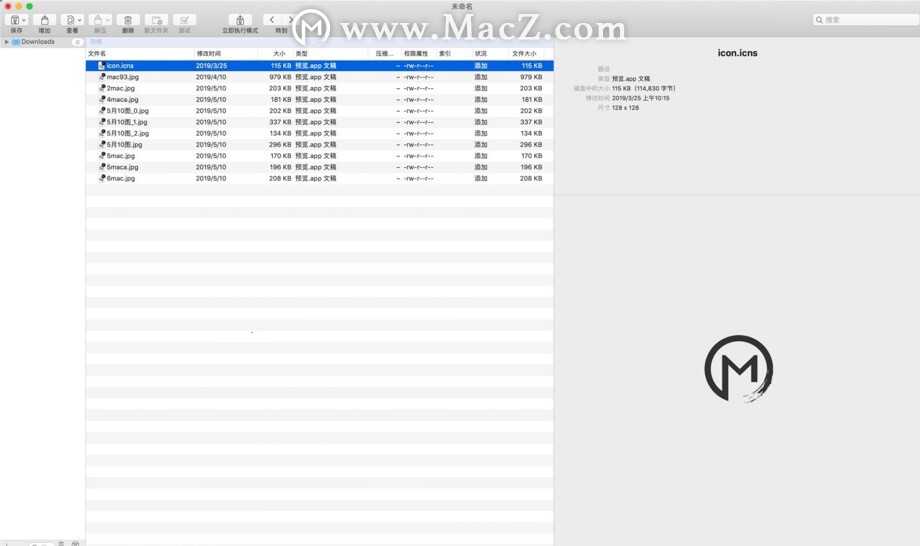This screenshot has width=920, height=546.
Task: Click the Add (增加) toolbar icon
Action: [45, 20]
